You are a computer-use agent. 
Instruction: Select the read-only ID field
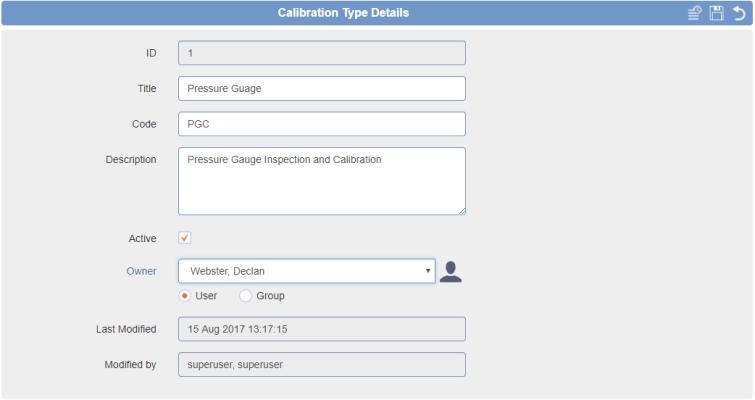tap(322, 53)
